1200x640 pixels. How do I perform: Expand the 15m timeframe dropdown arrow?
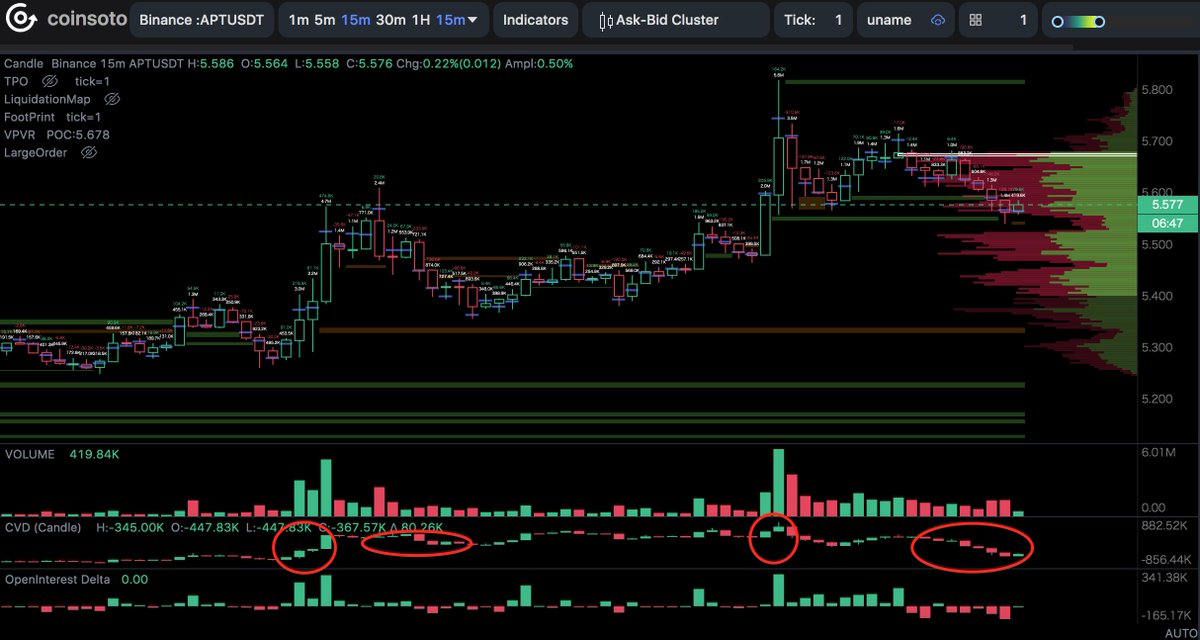click(471, 20)
